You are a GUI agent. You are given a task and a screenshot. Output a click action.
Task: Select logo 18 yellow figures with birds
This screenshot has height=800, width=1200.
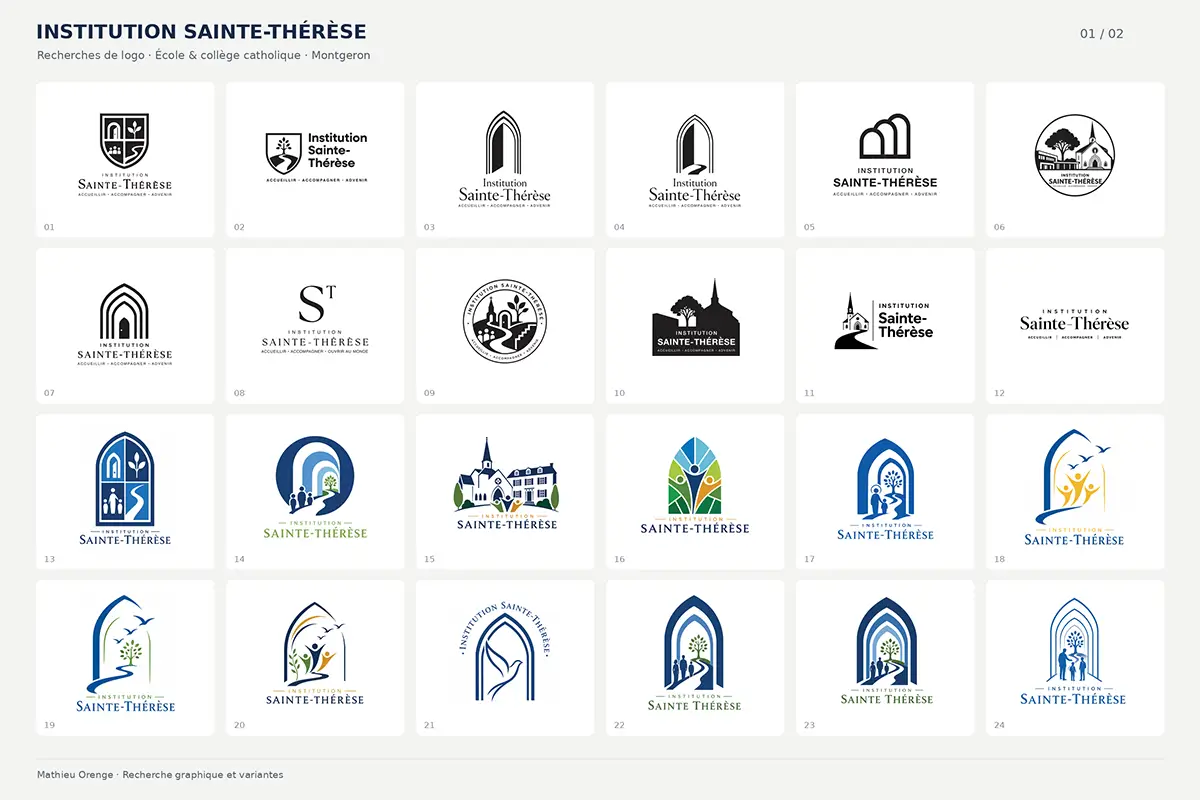[x=1075, y=492]
